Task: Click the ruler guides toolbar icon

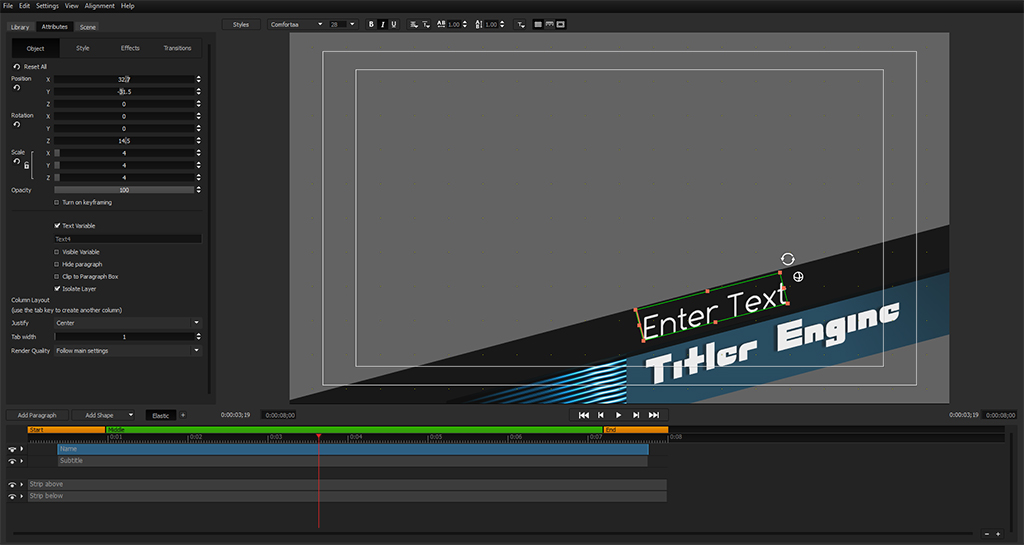Action: coord(549,24)
